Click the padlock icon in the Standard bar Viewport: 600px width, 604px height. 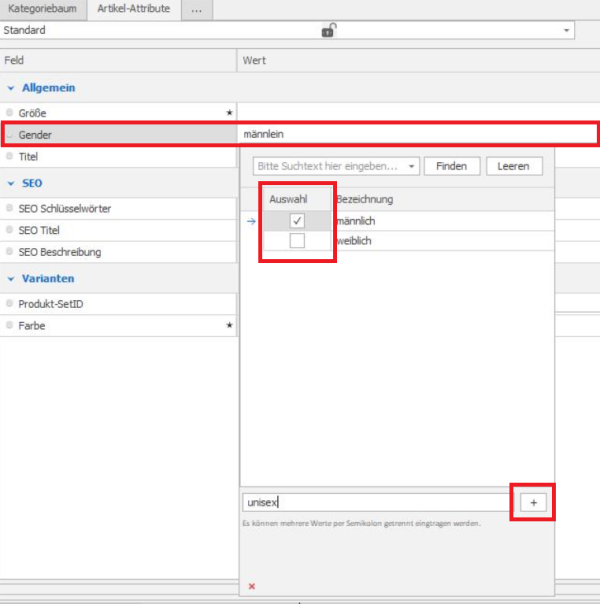(328, 31)
